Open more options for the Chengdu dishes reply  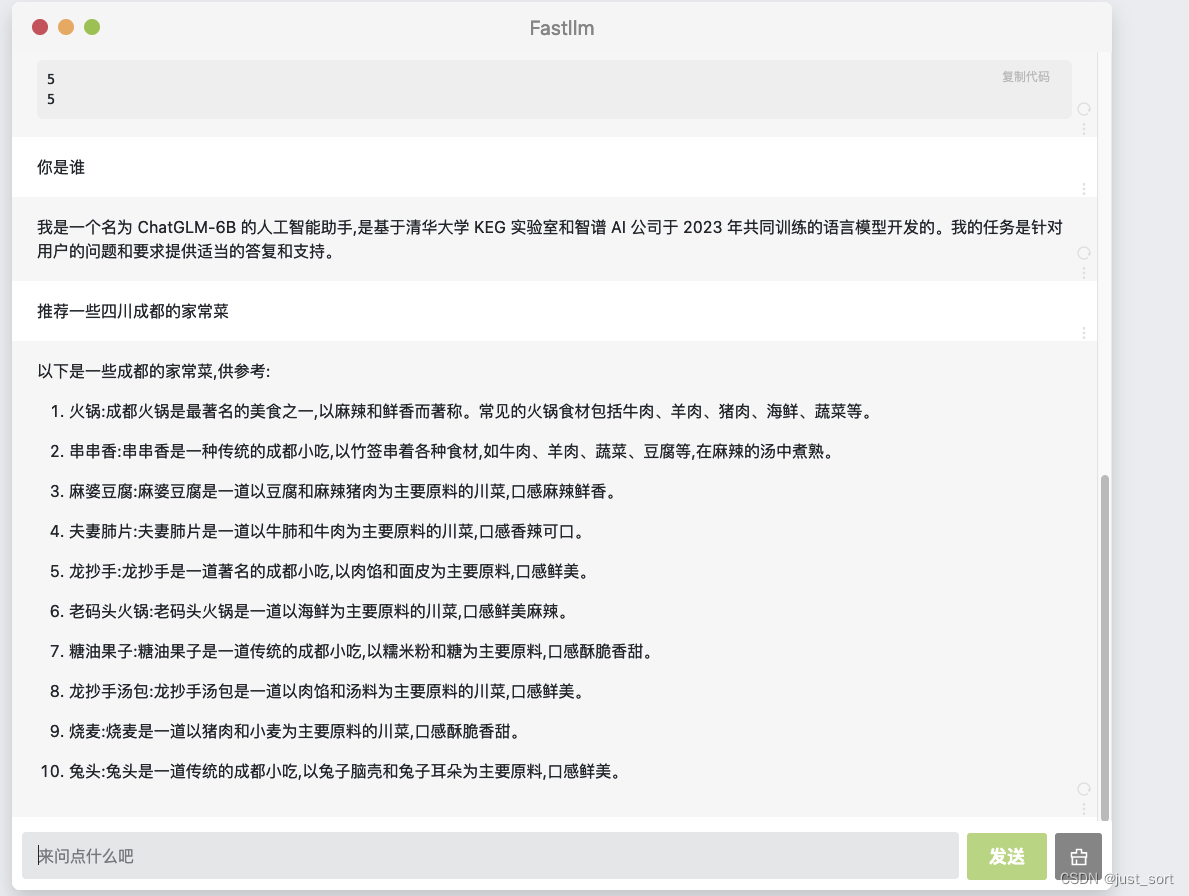pyautogui.click(x=1084, y=809)
